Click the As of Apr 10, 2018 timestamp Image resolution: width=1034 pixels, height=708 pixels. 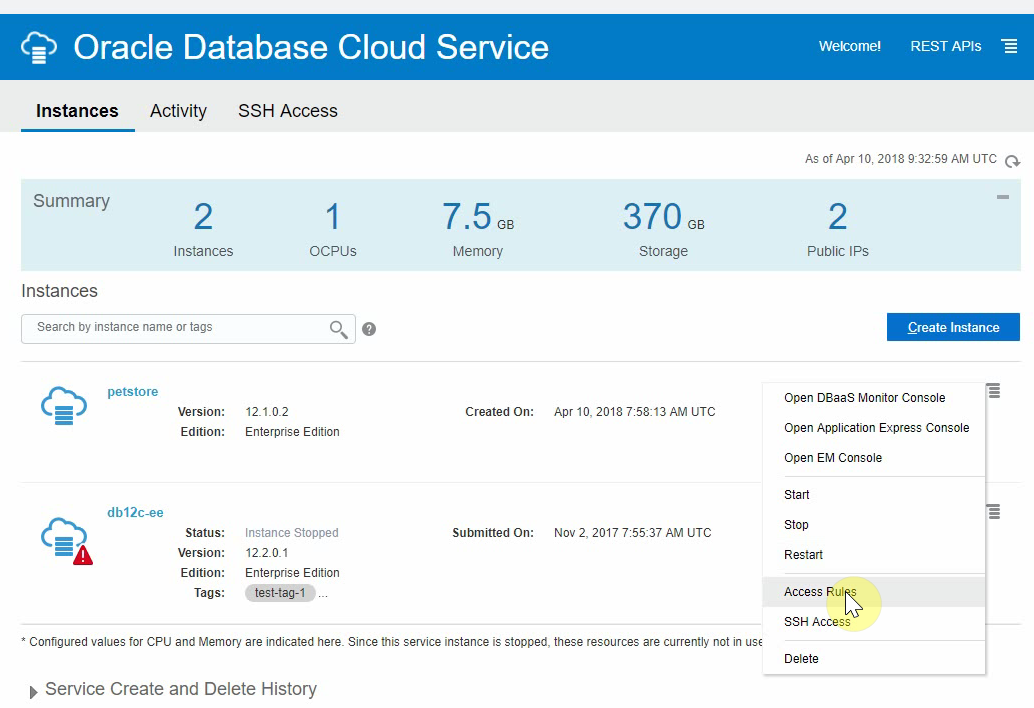click(901, 159)
